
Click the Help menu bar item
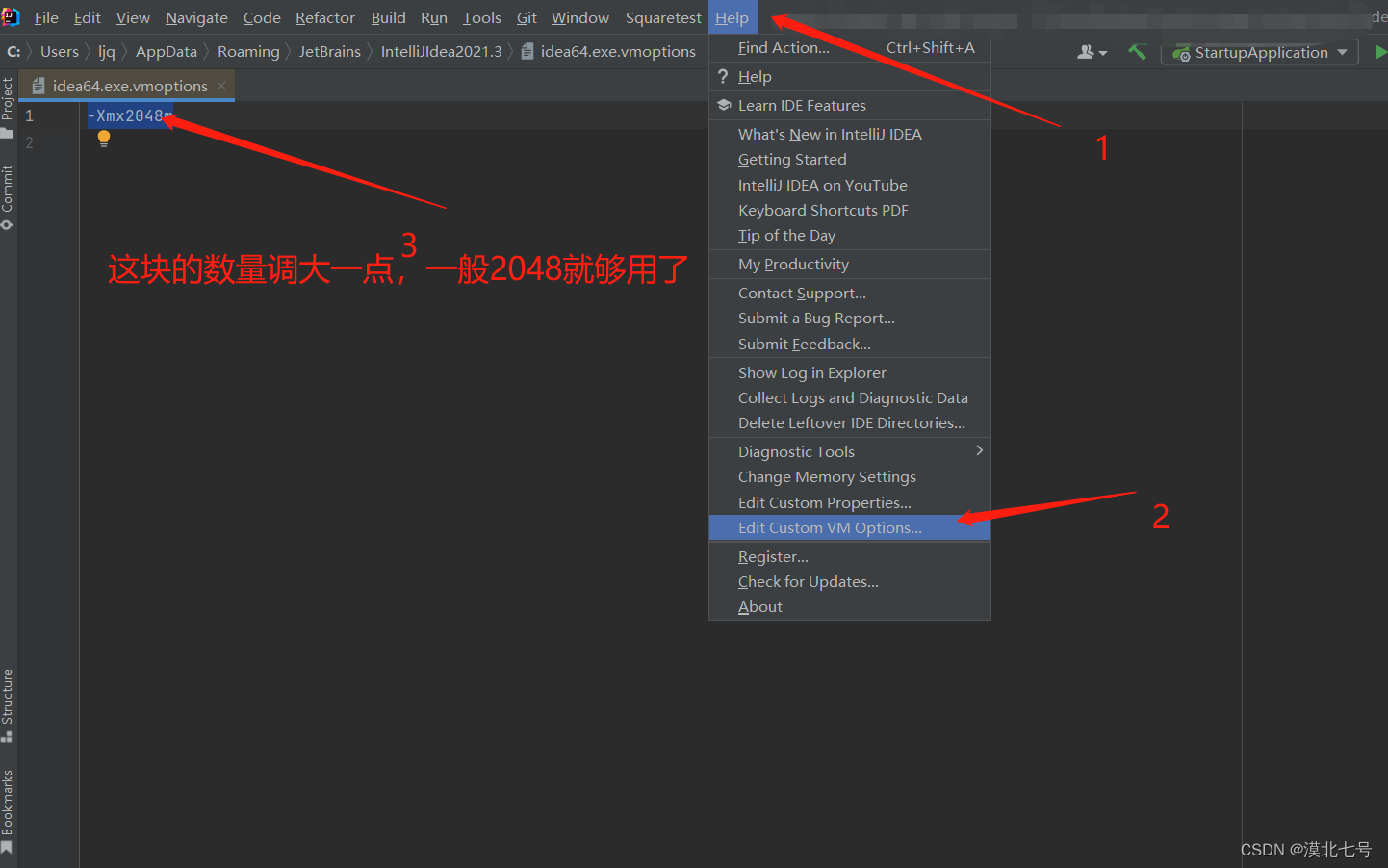(733, 17)
